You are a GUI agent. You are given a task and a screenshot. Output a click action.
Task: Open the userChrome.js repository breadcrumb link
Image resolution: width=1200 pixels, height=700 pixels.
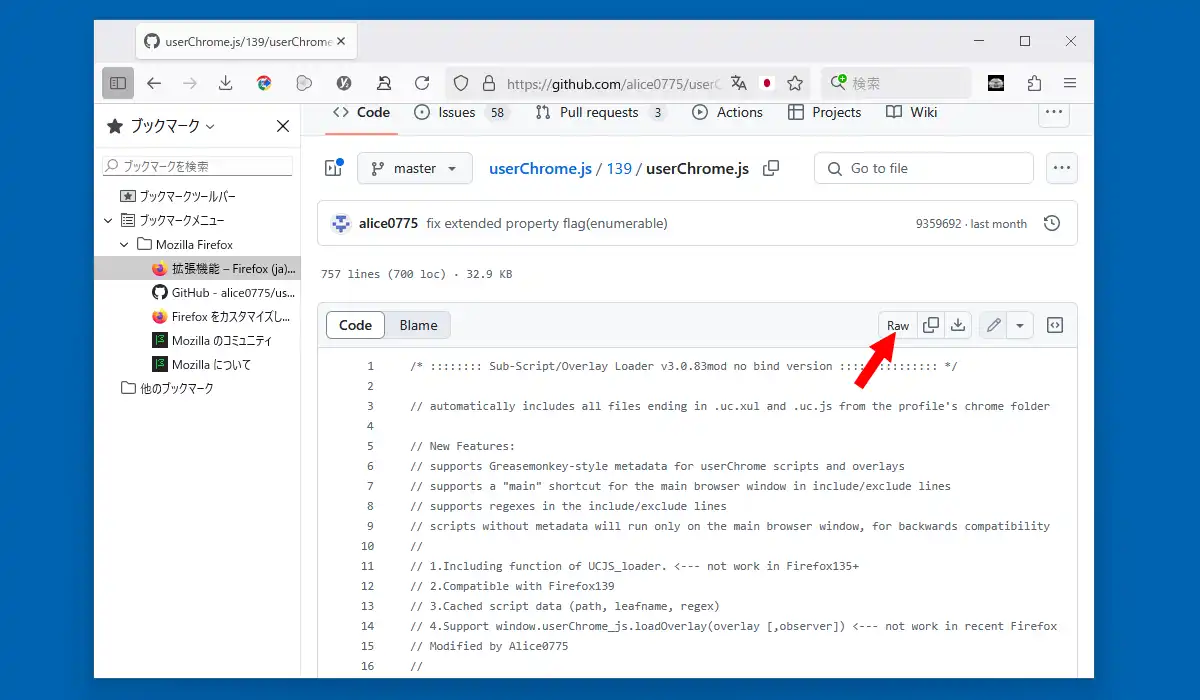[540, 168]
